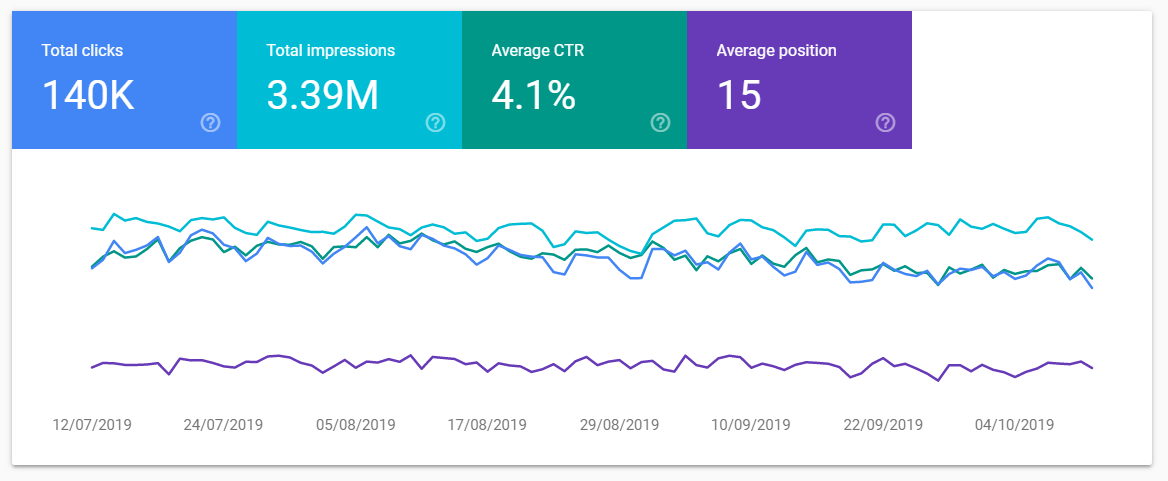The height and width of the screenshot is (481, 1168).
Task: Click the 04/10/2019 date axis label
Action: pyautogui.click(x=1015, y=425)
